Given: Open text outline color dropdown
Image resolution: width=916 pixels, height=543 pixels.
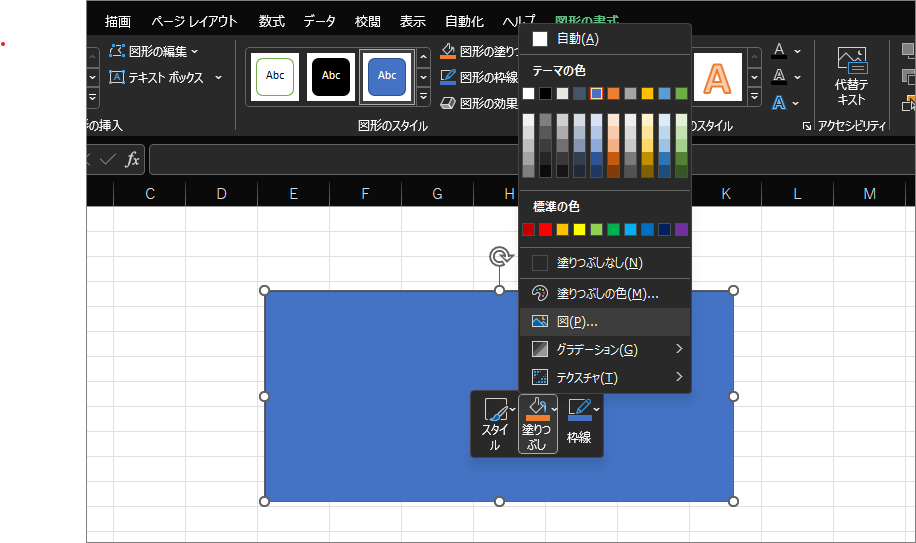Looking at the screenshot, I should 797,77.
